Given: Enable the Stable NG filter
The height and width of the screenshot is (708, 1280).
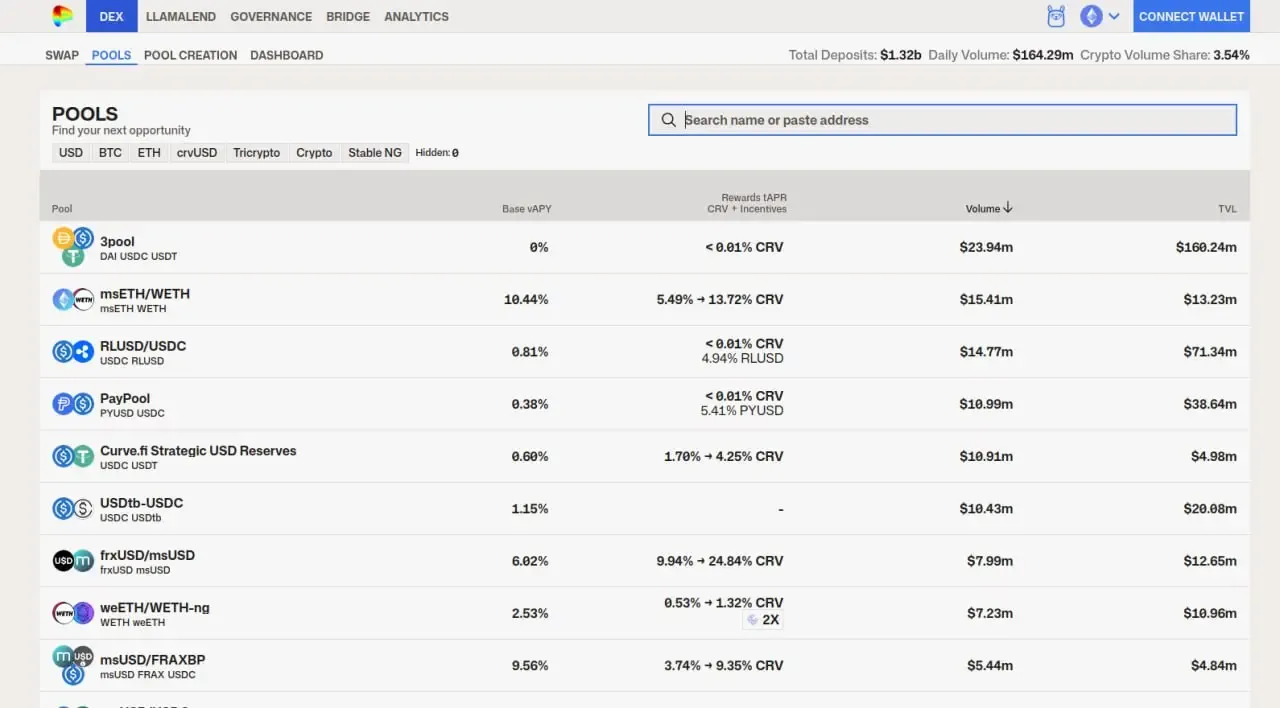Looking at the screenshot, I should click(x=375, y=153).
